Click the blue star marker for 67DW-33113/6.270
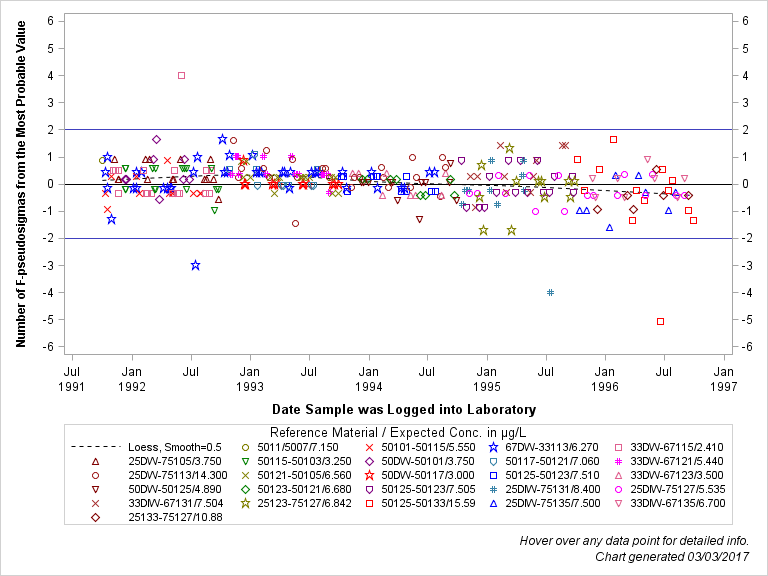The height and width of the screenshot is (576, 768). click(494, 448)
